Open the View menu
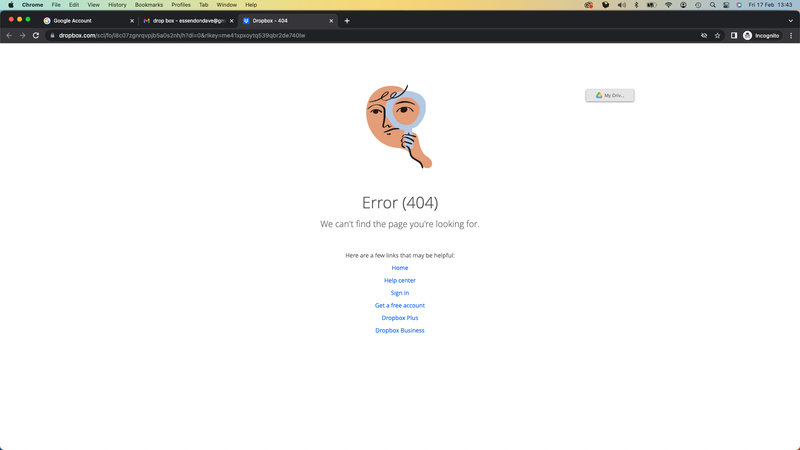Image resolution: width=800 pixels, height=450 pixels. (93, 5)
